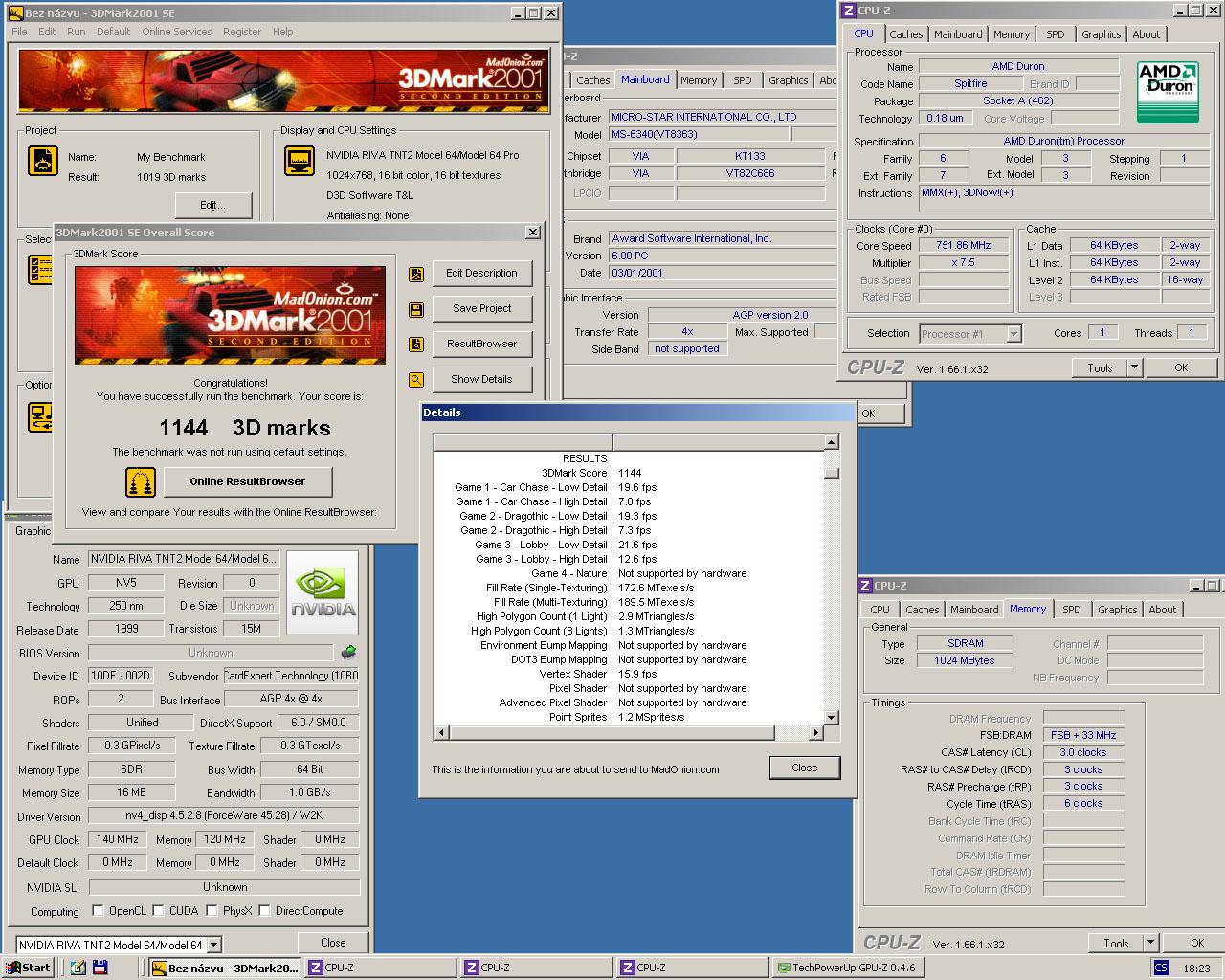Click the Save Project button

point(481,309)
